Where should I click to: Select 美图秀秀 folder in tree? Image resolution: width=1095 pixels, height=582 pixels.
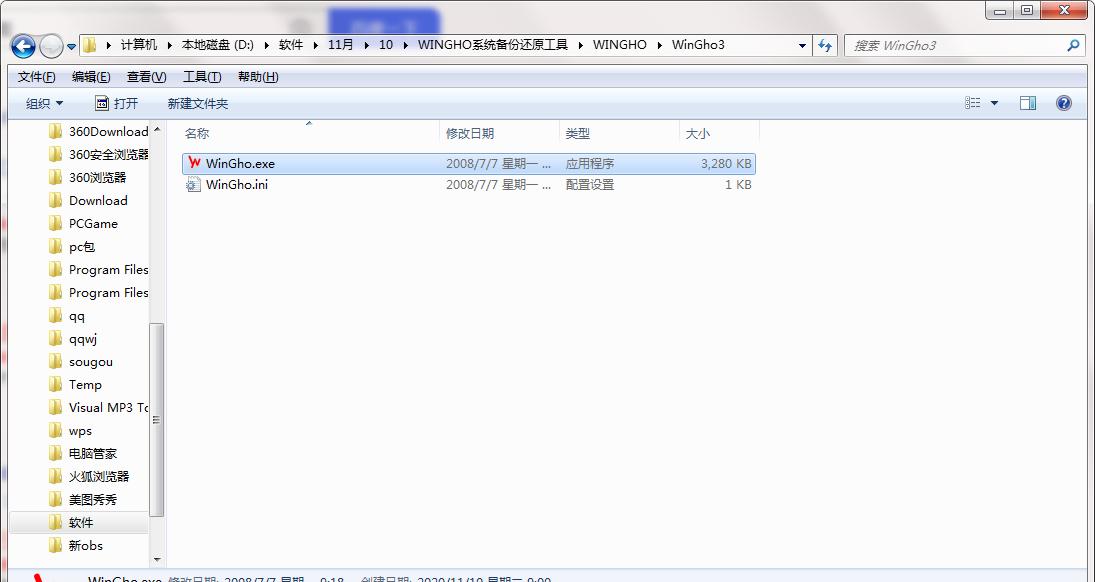[93, 500]
